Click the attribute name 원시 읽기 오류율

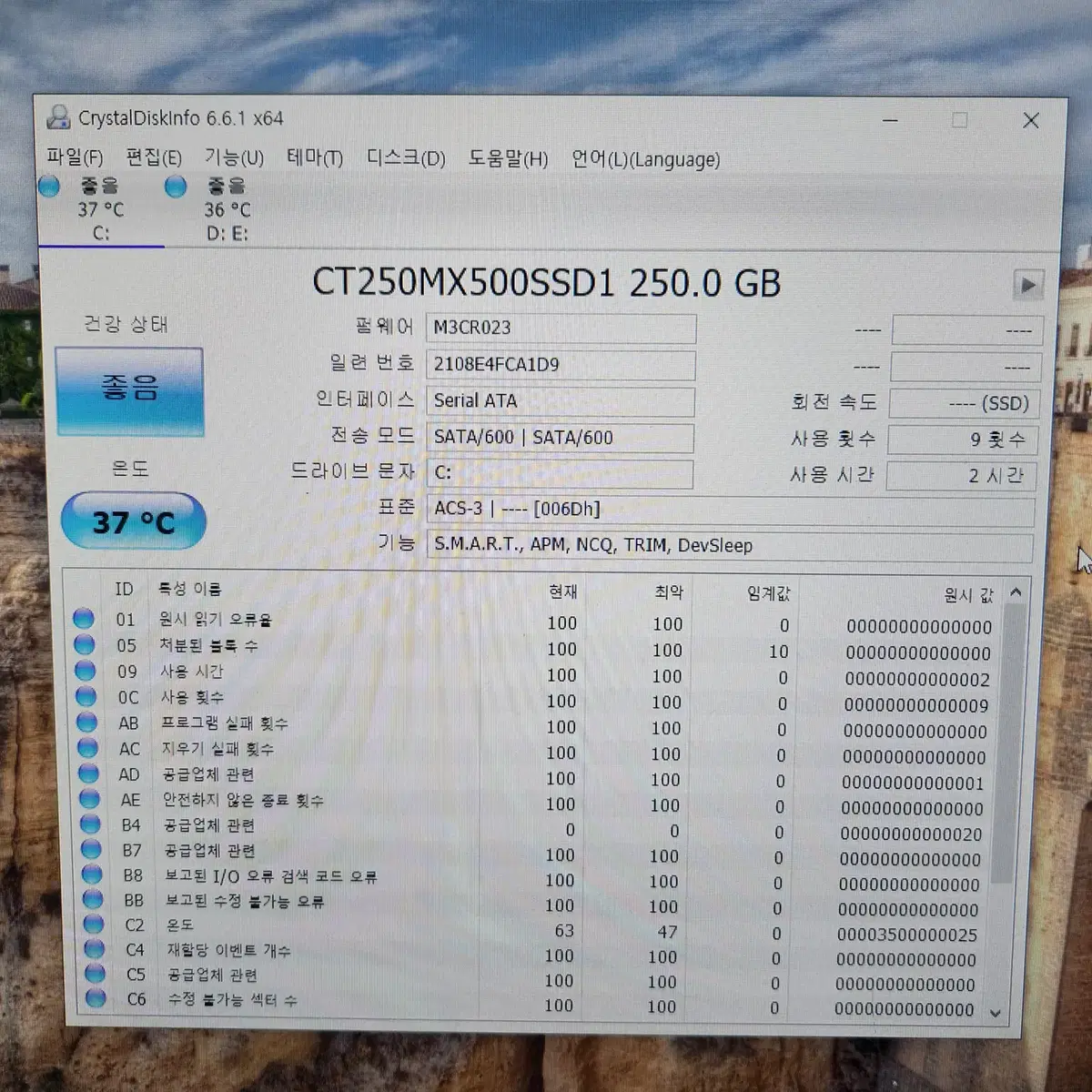coord(216,619)
